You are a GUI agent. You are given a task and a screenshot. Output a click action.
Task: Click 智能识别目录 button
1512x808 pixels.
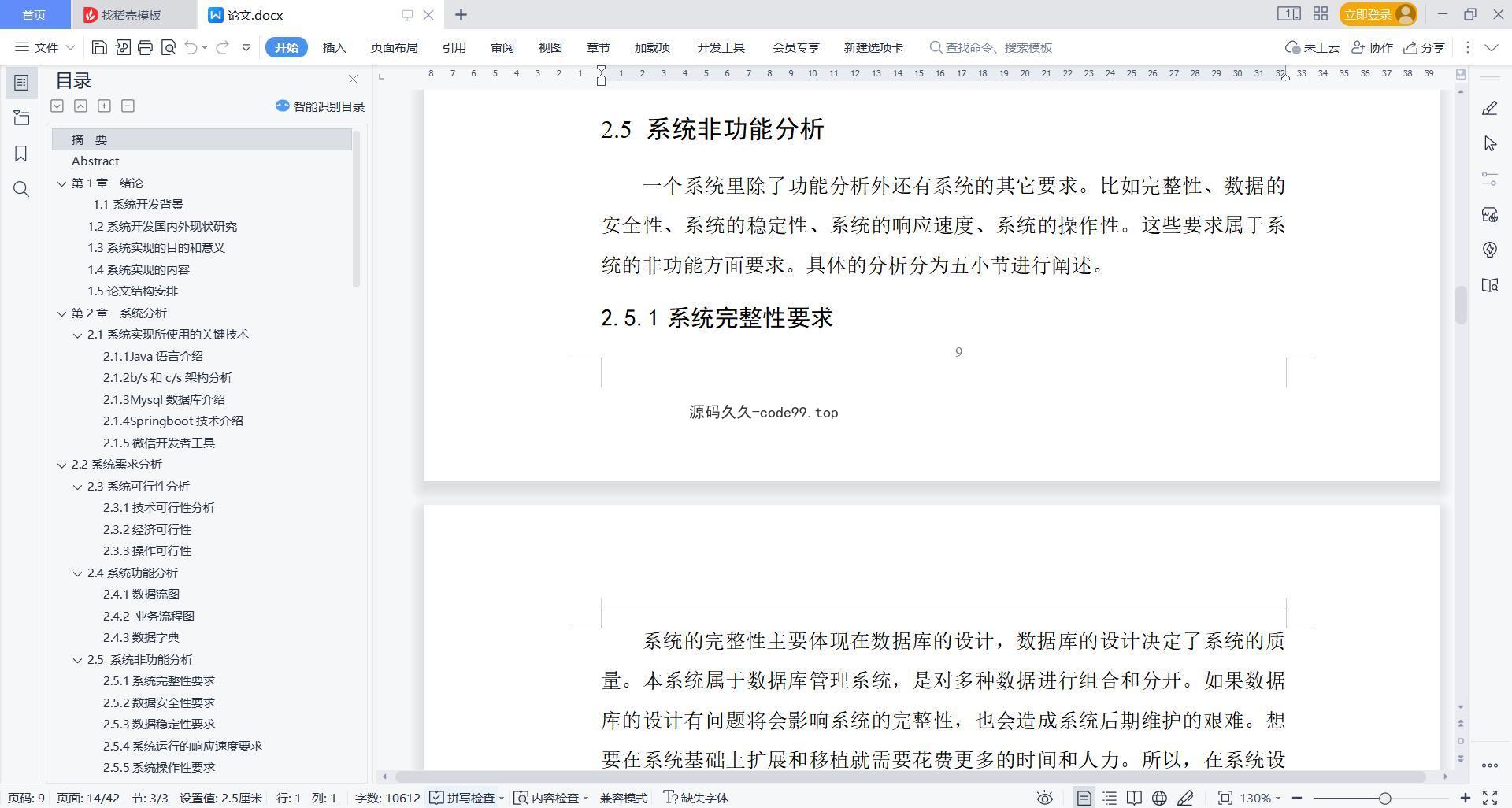pyautogui.click(x=320, y=106)
